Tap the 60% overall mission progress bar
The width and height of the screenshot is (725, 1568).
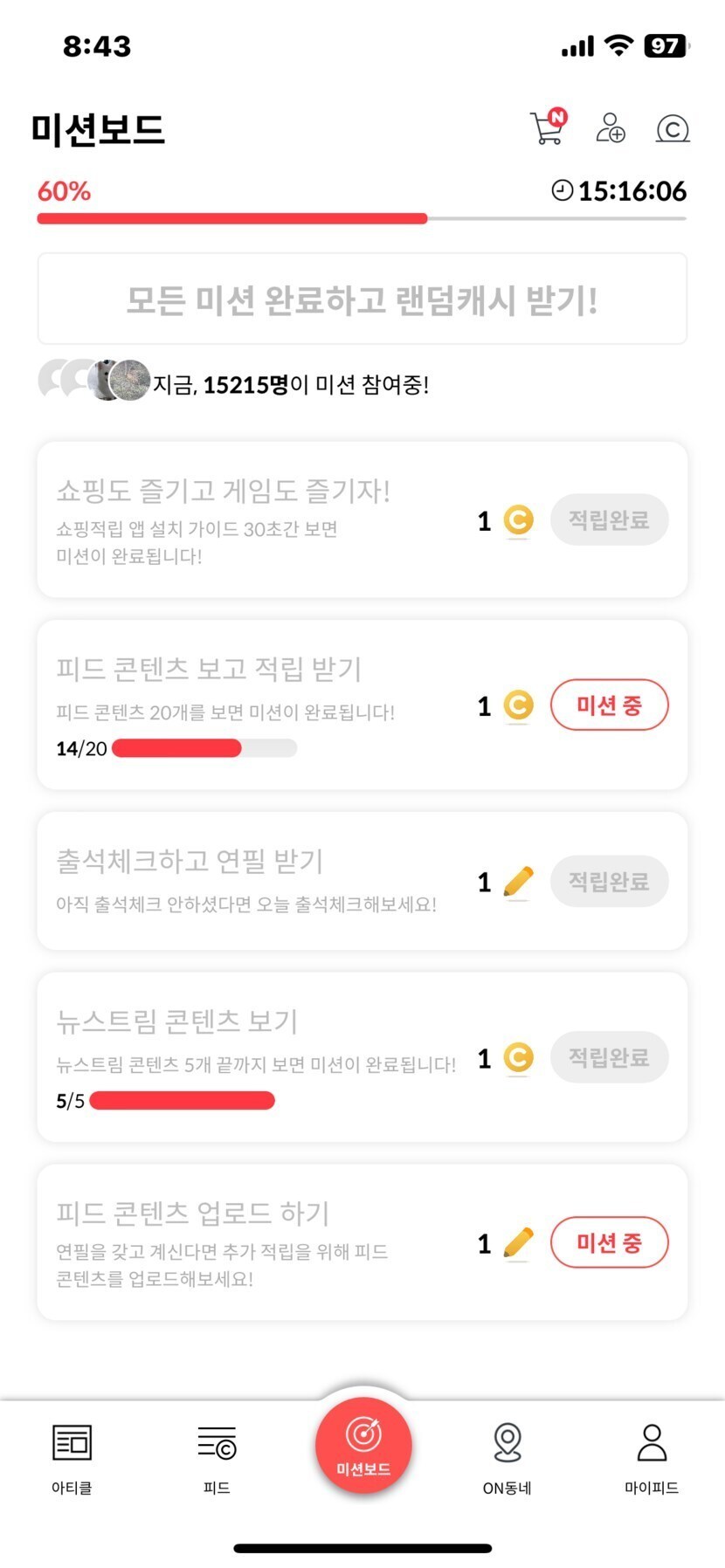pyautogui.click(x=362, y=218)
